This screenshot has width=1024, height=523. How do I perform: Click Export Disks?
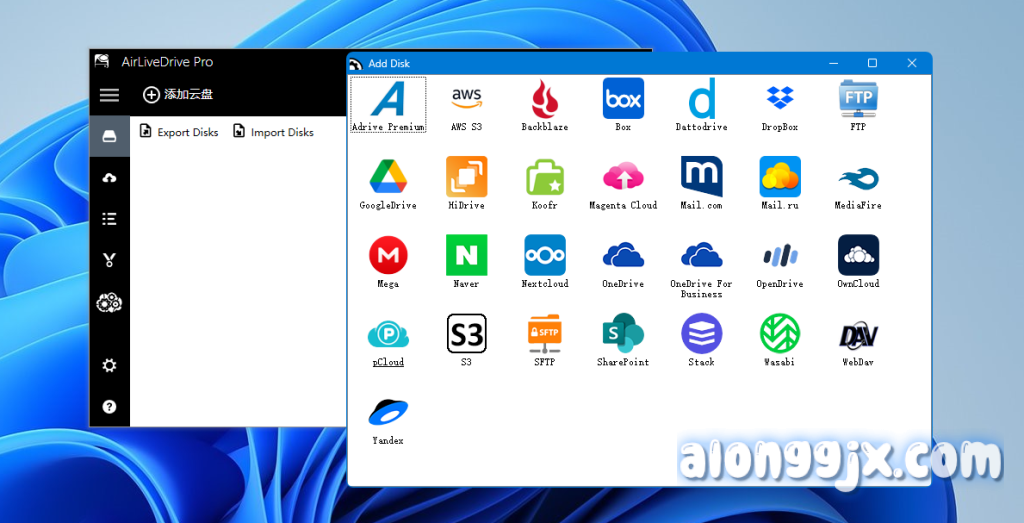tap(178, 132)
